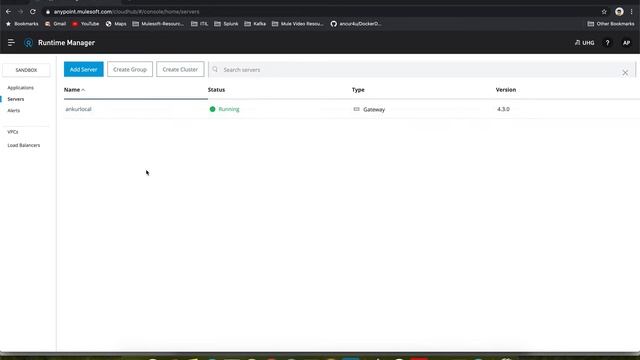Open the Other Bookmarks folder

pos(611,24)
